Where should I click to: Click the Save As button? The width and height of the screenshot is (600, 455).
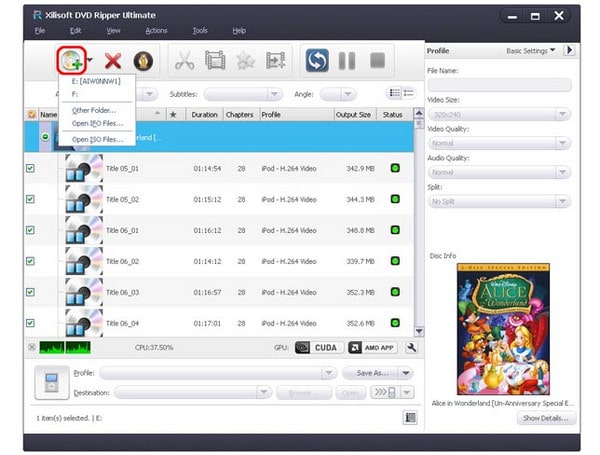[370, 372]
